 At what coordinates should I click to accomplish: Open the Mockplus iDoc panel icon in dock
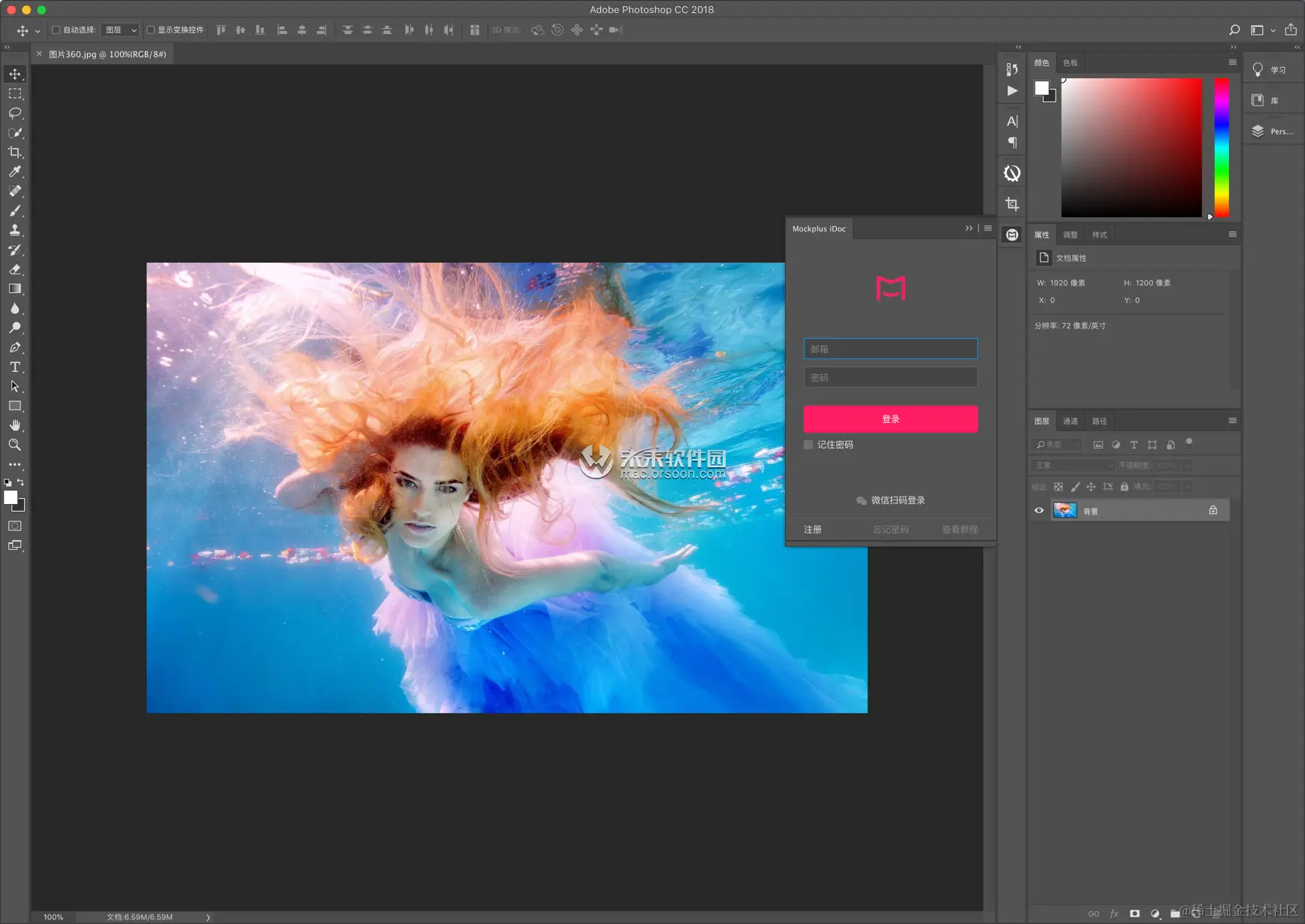[1012, 235]
